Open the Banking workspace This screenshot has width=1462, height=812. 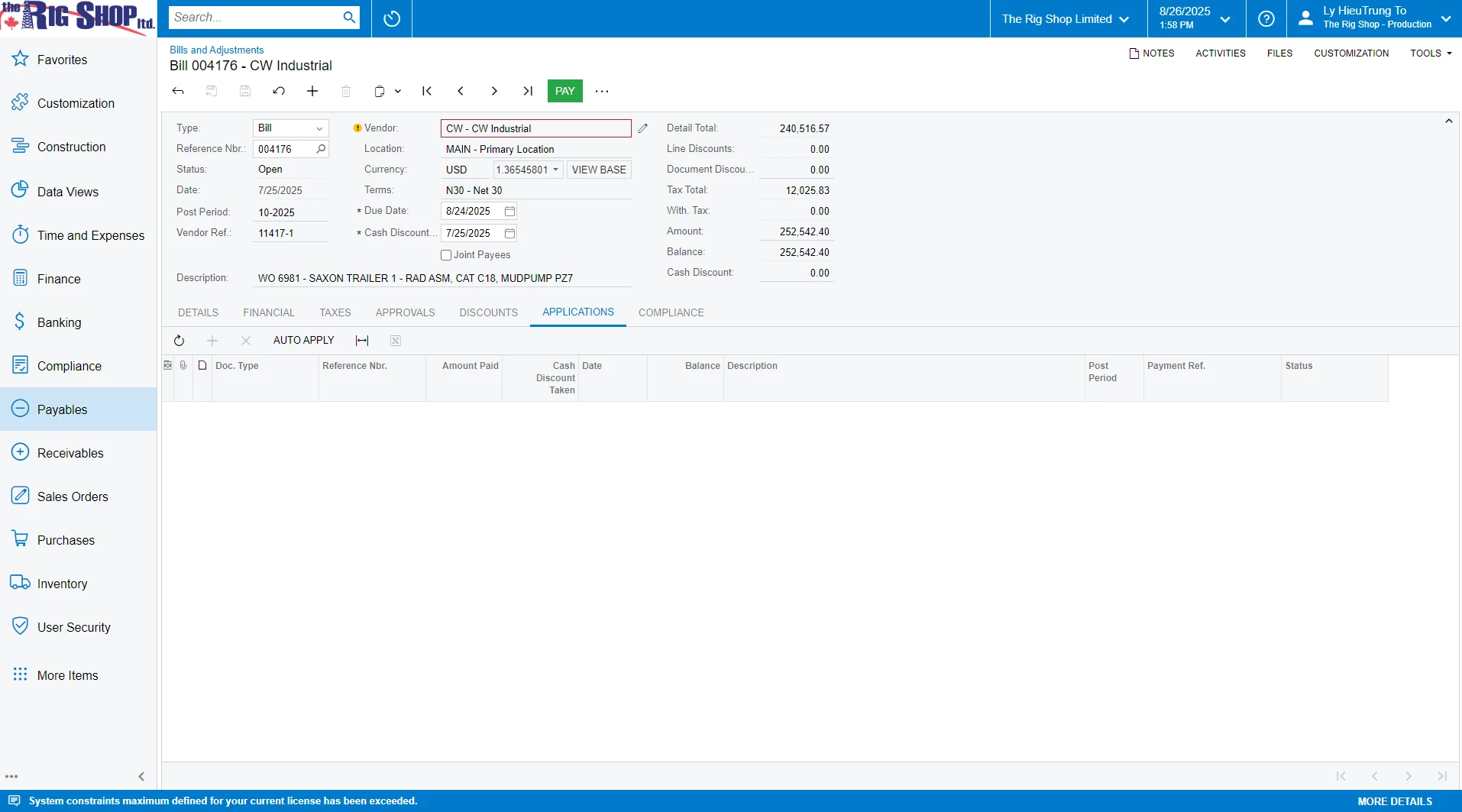78,322
